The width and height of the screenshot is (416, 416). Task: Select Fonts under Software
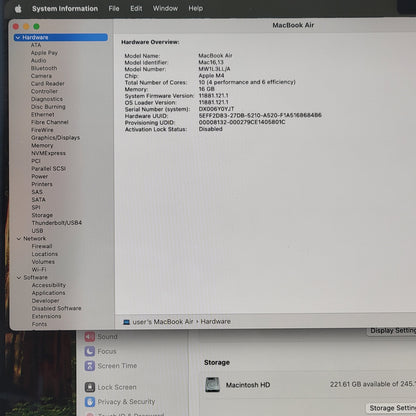click(x=39, y=324)
